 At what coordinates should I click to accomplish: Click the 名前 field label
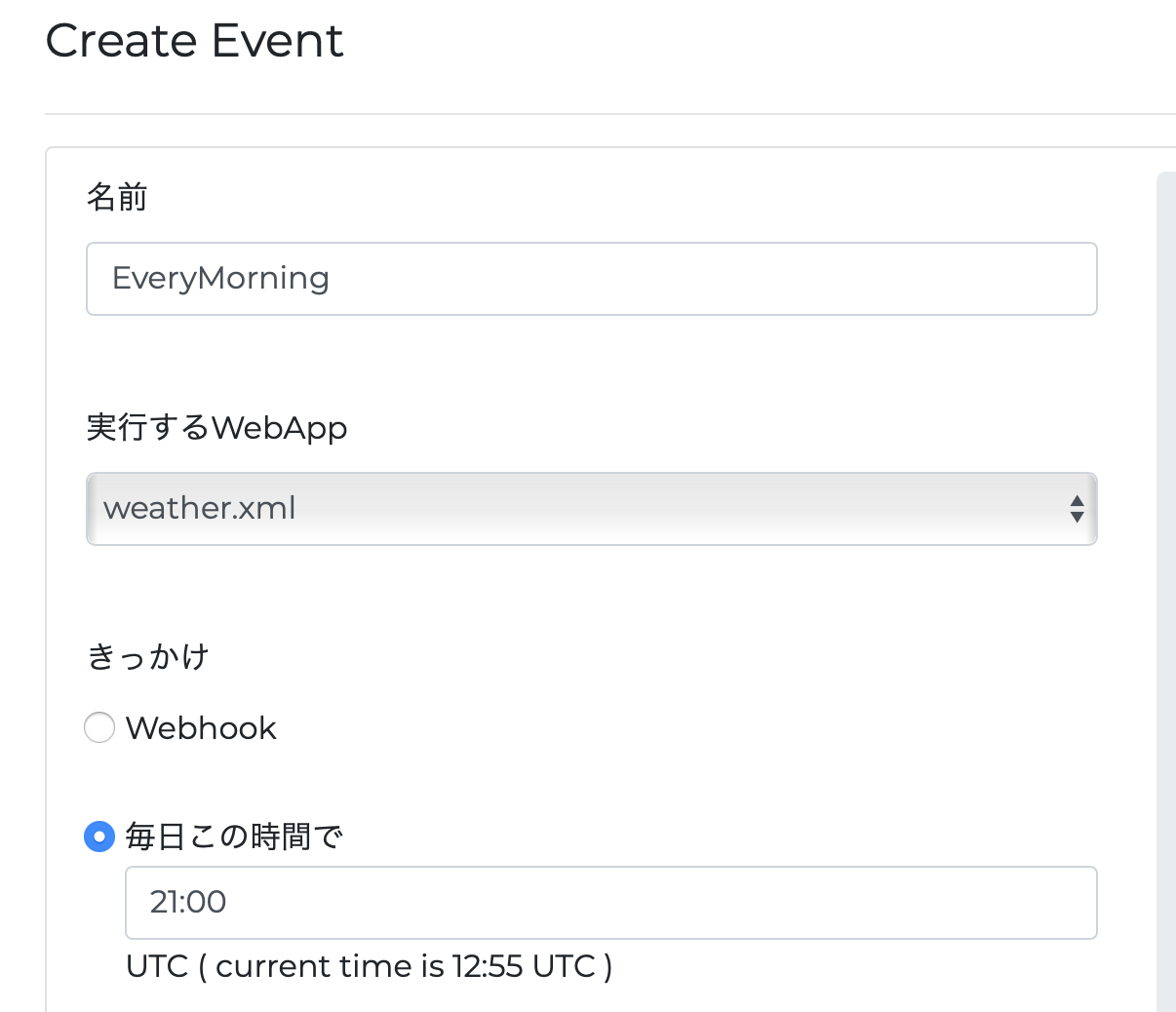coord(116,197)
